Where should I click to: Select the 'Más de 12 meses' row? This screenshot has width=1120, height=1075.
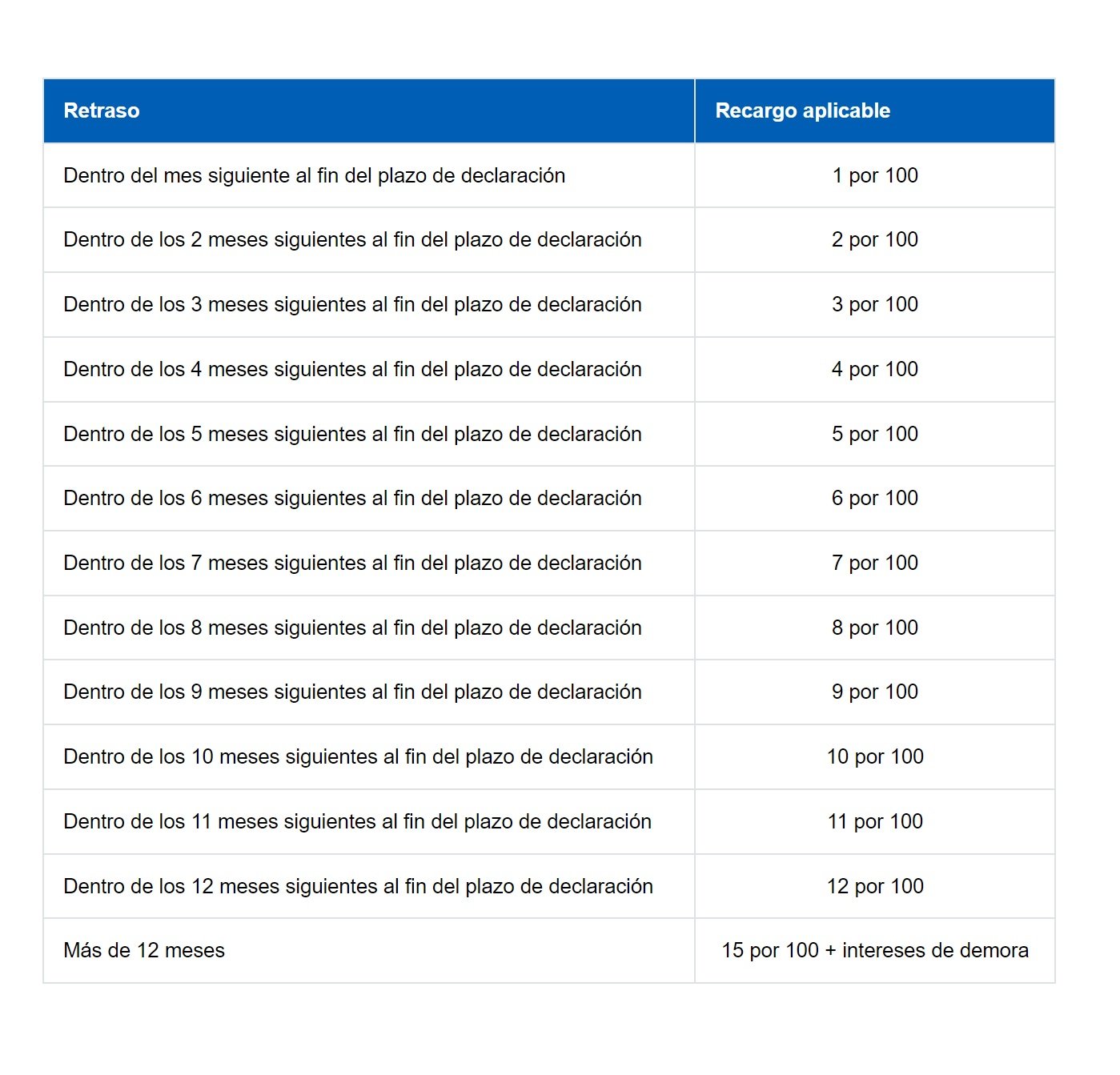point(144,950)
